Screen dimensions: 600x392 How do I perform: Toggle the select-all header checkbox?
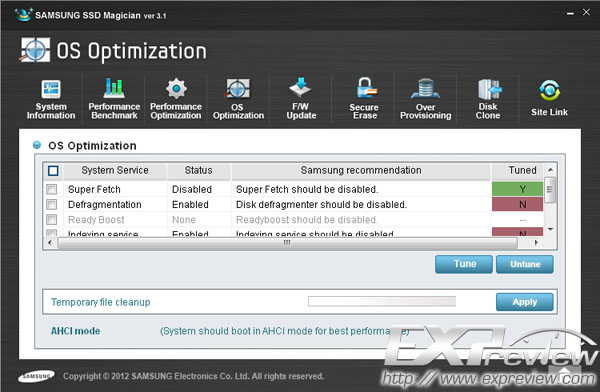point(53,170)
